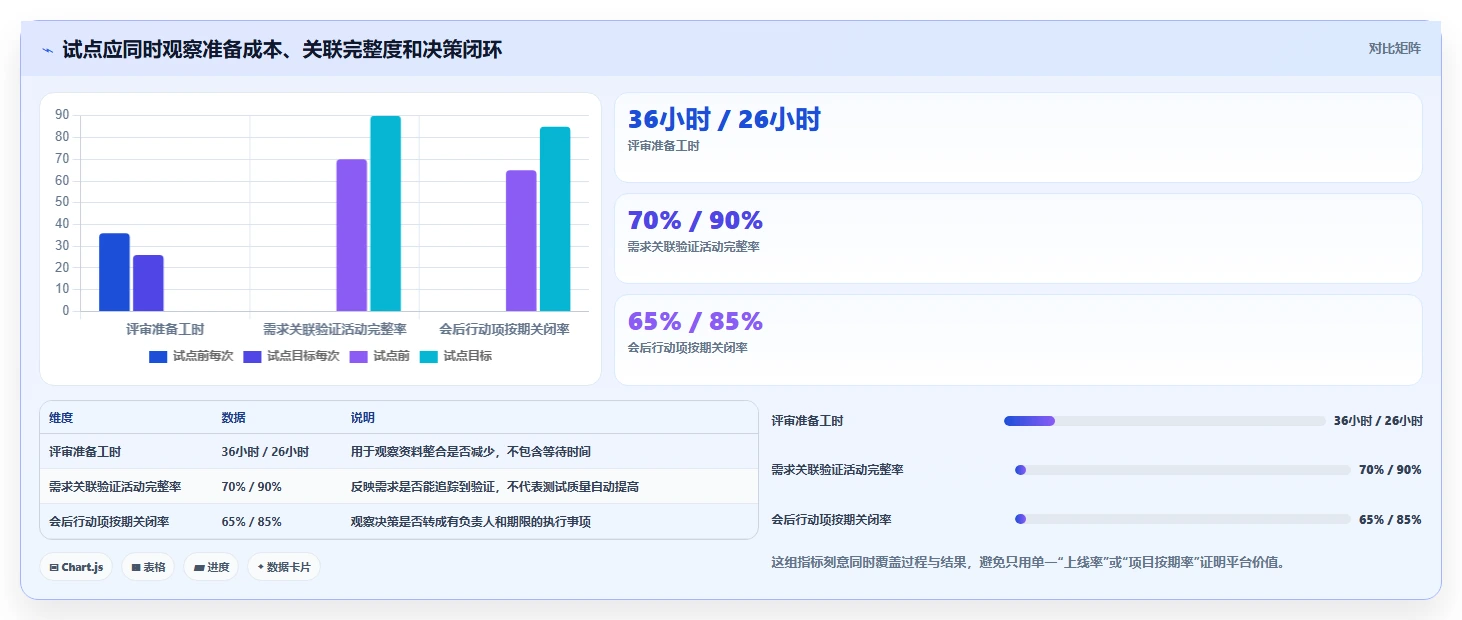
Task: Click the cyan 会后行动项按期关闭率 bar at 85
Action: pos(555,219)
